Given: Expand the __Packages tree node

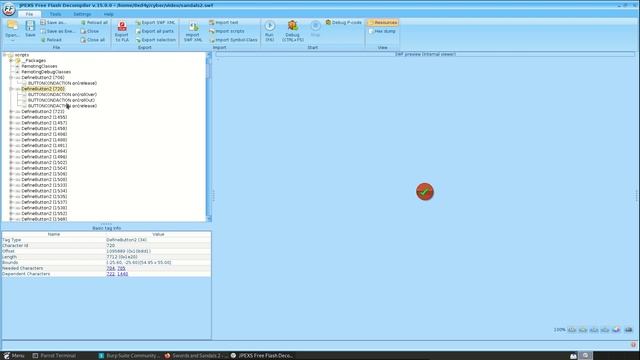Looking at the screenshot, I should (11, 60).
